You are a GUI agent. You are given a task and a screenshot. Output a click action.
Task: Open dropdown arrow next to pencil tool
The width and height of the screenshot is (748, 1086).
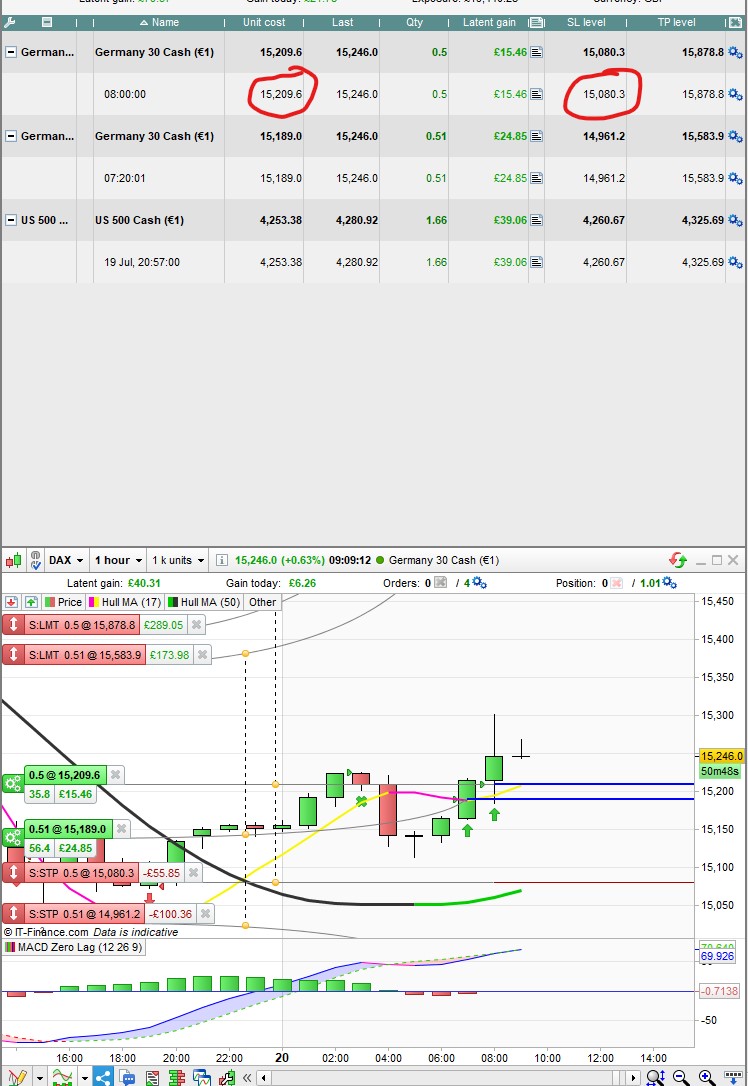[39, 1078]
